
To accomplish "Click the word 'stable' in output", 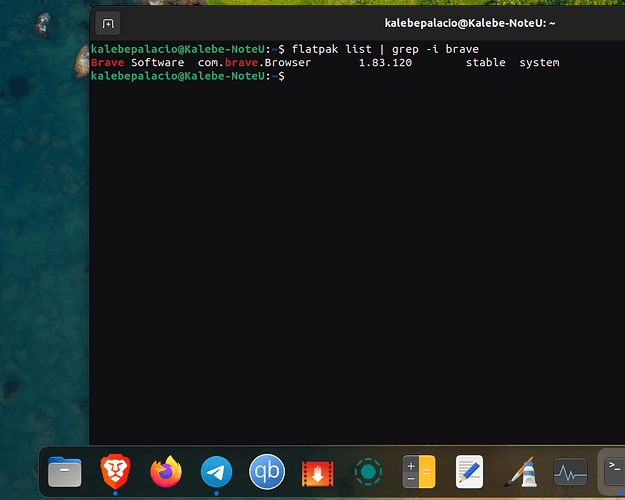I will coord(485,63).
